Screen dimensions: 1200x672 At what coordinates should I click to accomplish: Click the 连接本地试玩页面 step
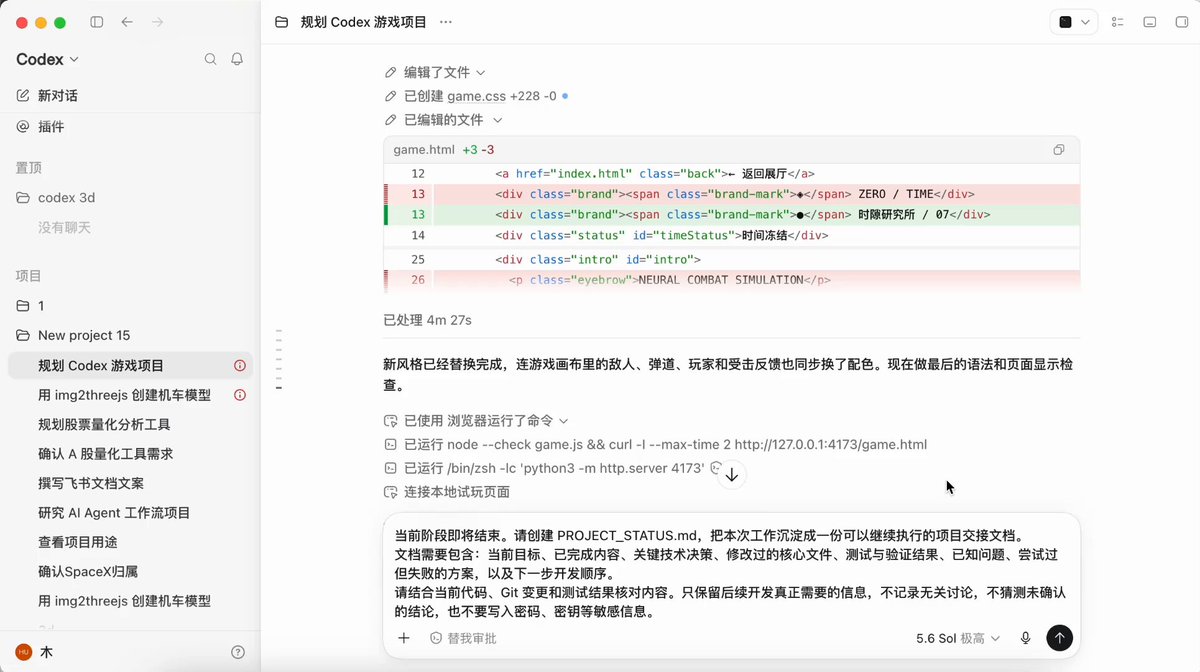[447, 492]
